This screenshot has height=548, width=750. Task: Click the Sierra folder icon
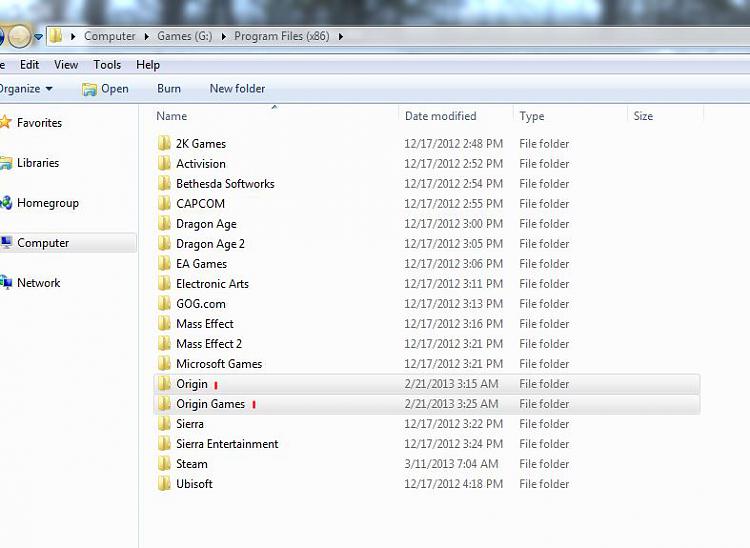[164, 424]
